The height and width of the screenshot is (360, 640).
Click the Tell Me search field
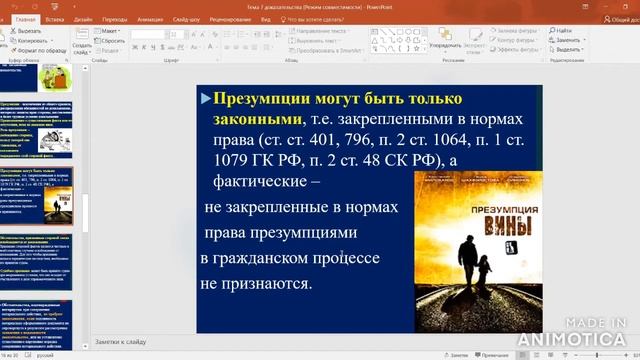pos(313,19)
